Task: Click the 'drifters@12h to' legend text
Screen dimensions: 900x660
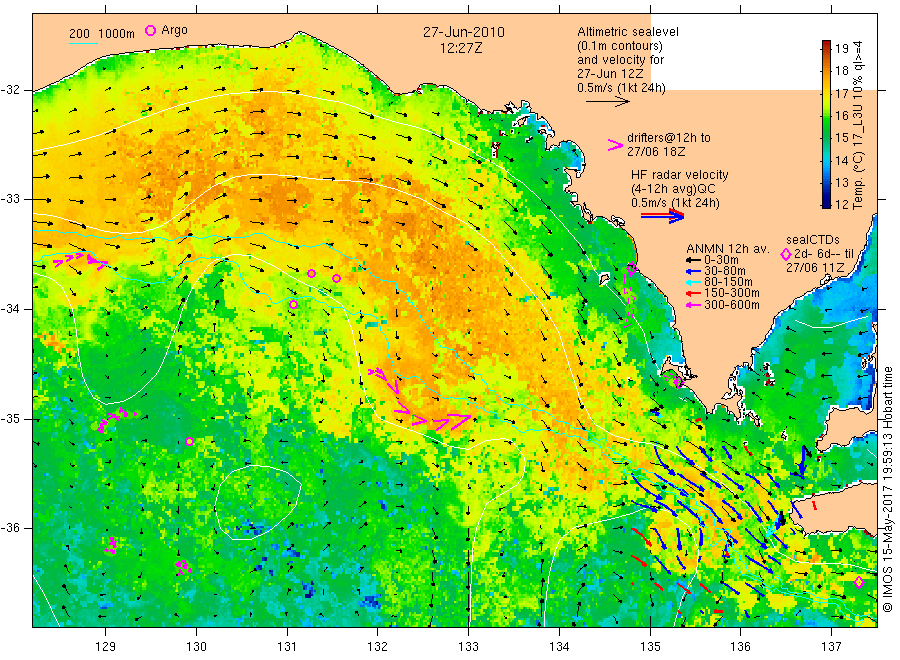Action: (x=669, y=138)
